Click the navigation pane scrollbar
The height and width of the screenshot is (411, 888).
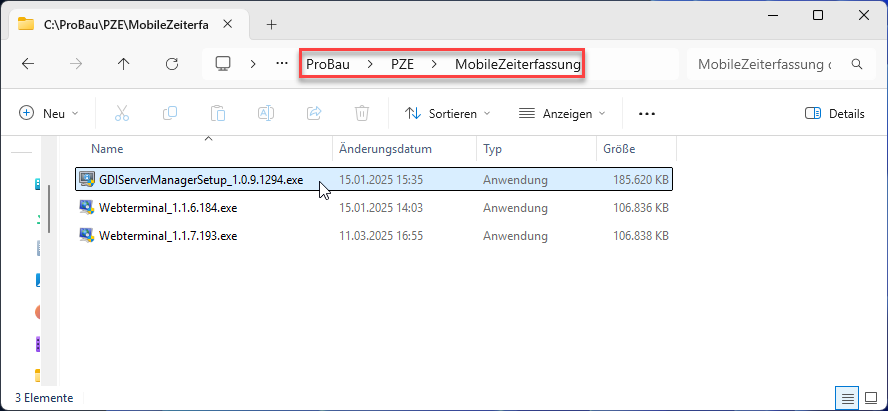point(49,209)
